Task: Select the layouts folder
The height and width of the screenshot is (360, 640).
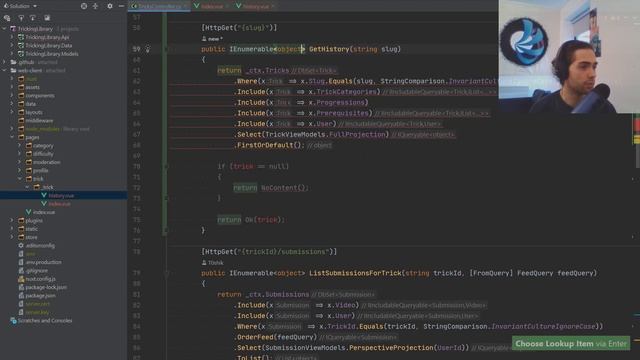Action: point(30,112)
